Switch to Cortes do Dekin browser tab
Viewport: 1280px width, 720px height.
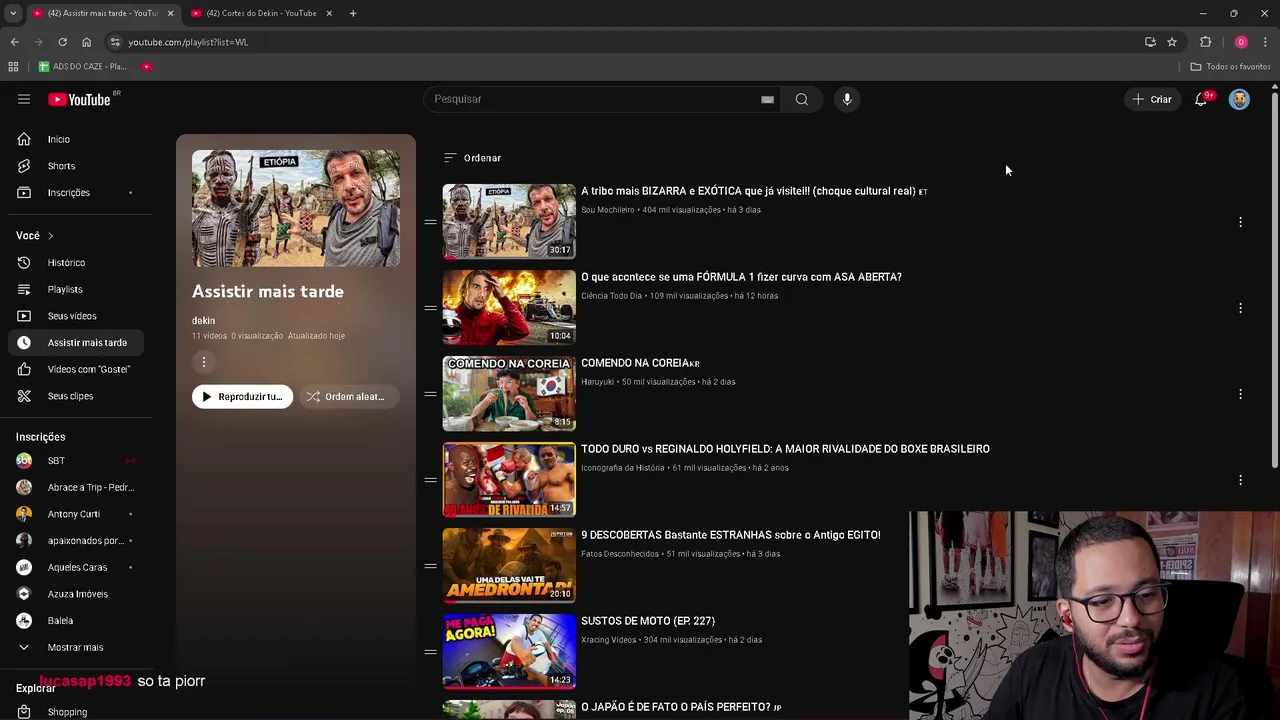click(261, 13)
